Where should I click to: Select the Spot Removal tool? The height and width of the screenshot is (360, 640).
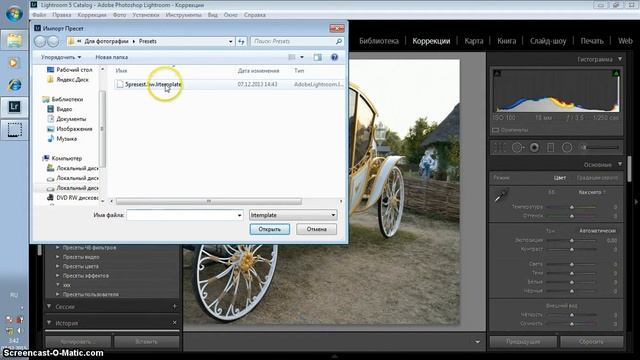click(518, 147)
